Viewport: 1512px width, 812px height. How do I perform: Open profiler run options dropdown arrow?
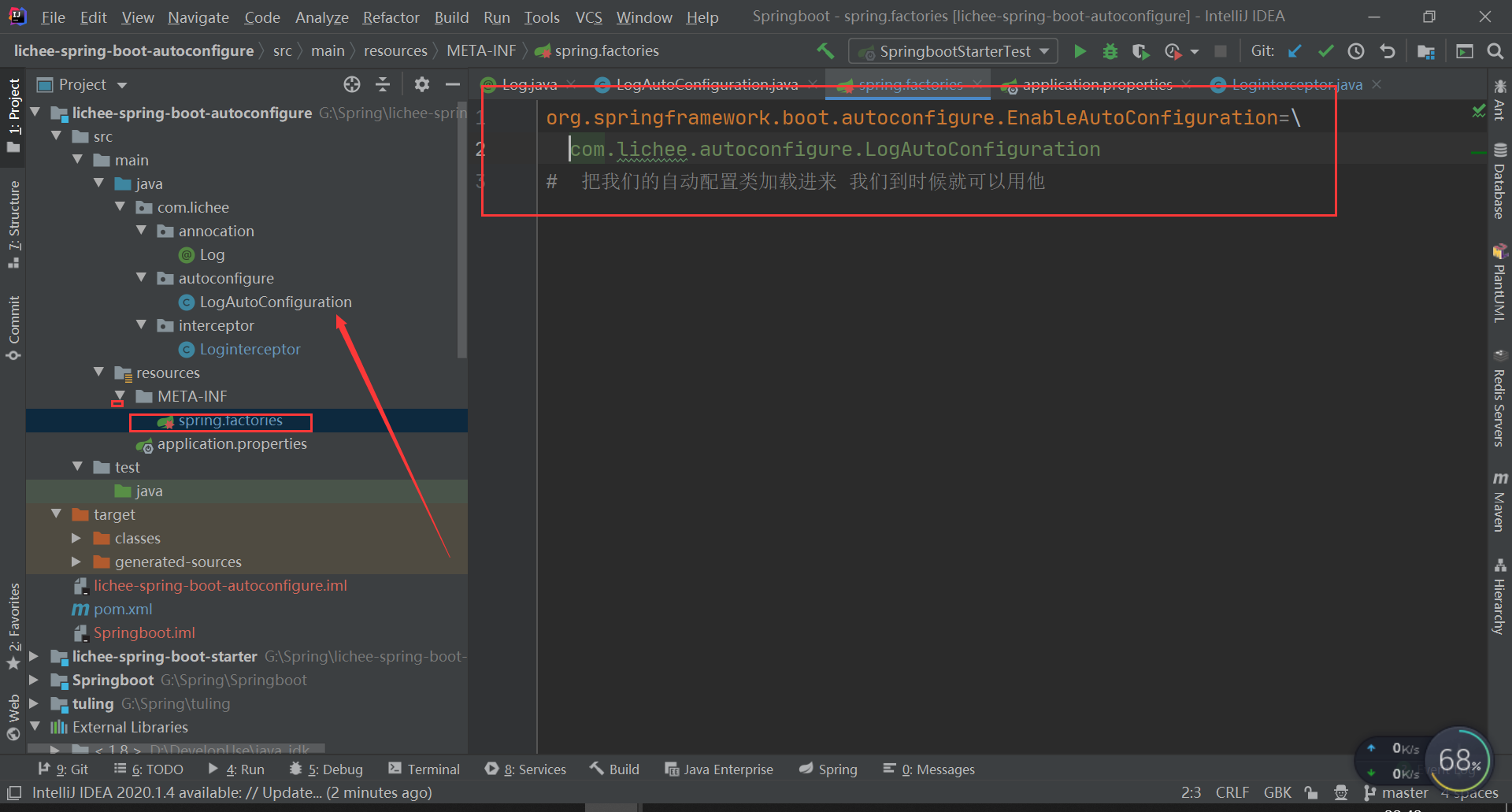1195,51
